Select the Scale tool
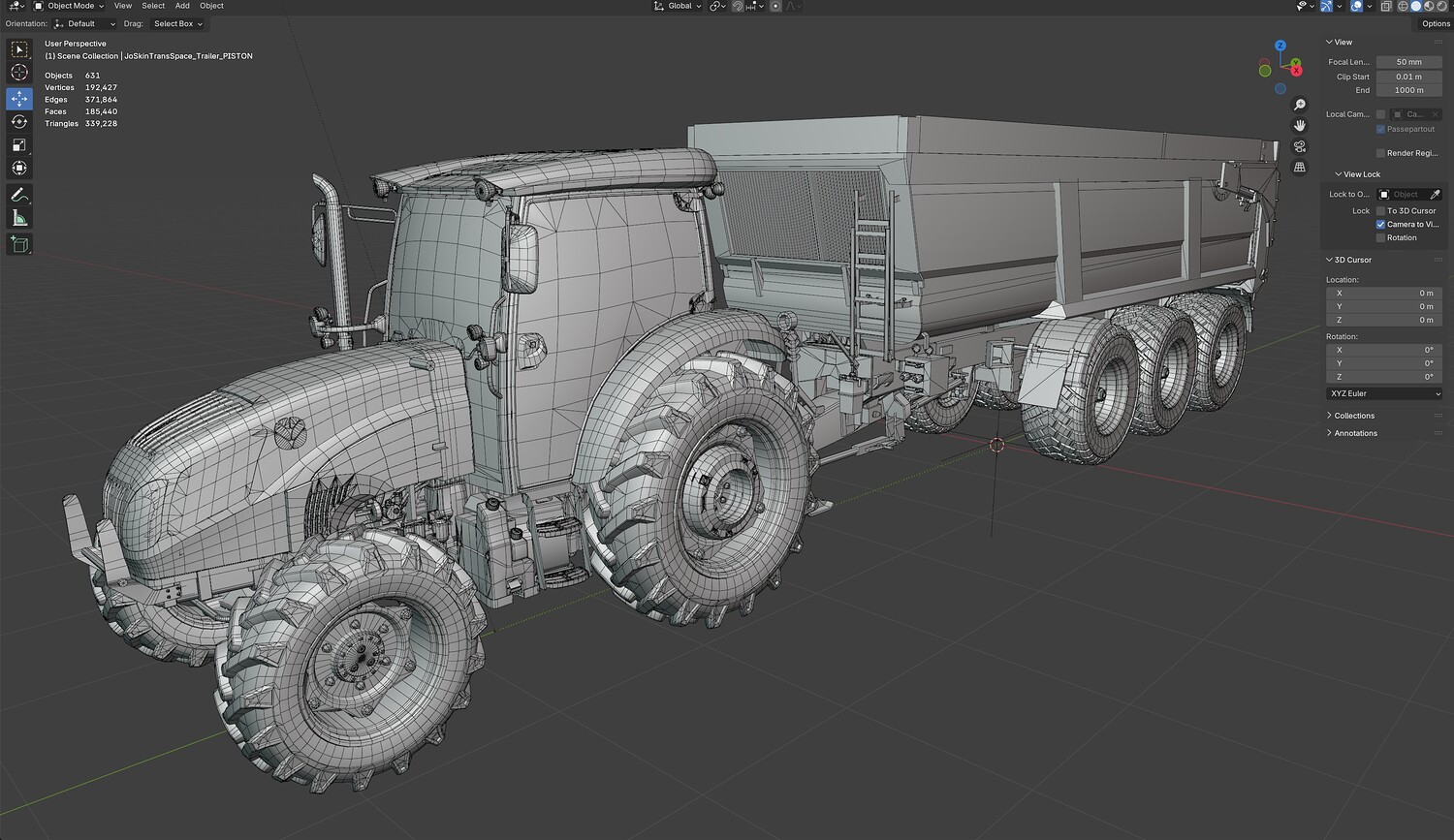The image size is (1454, 840). tap(19, 145)
